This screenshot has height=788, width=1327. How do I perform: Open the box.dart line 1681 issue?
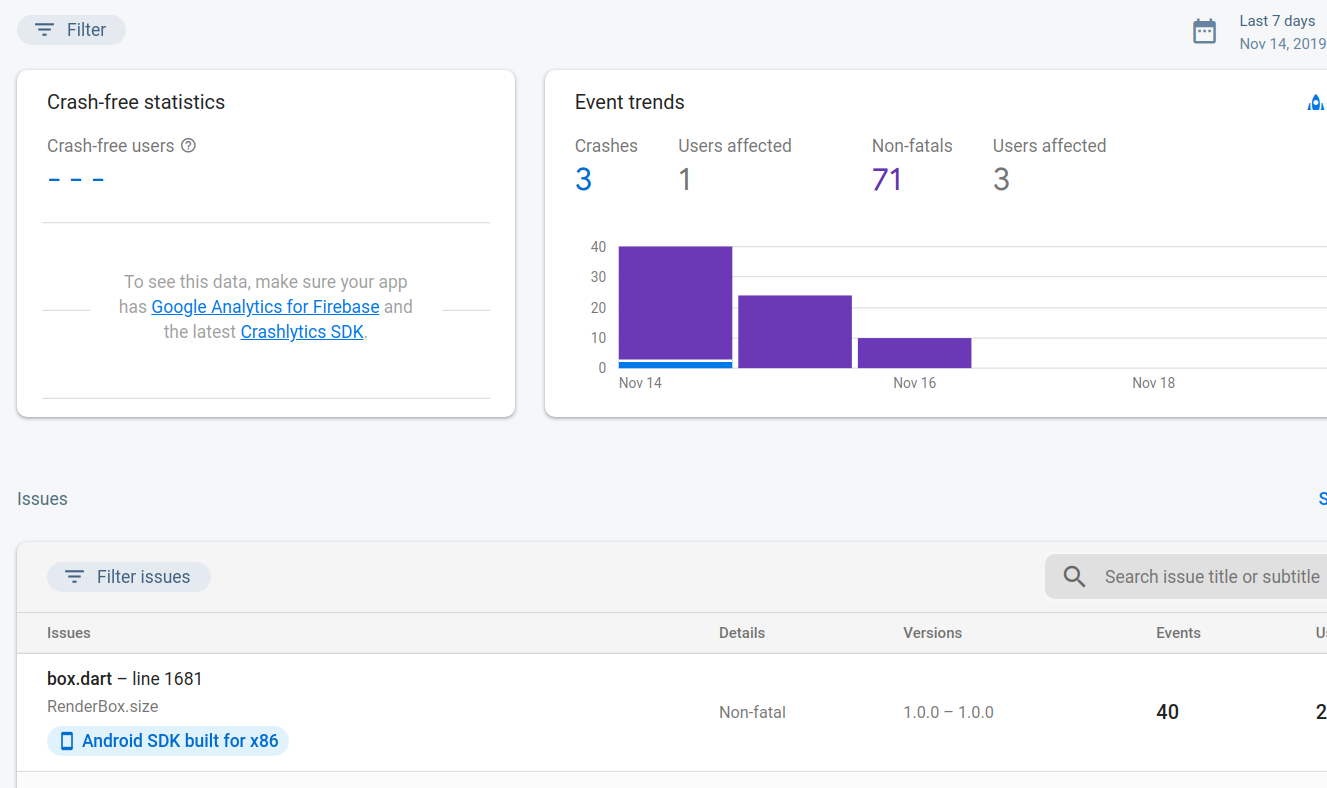point(125,679)
